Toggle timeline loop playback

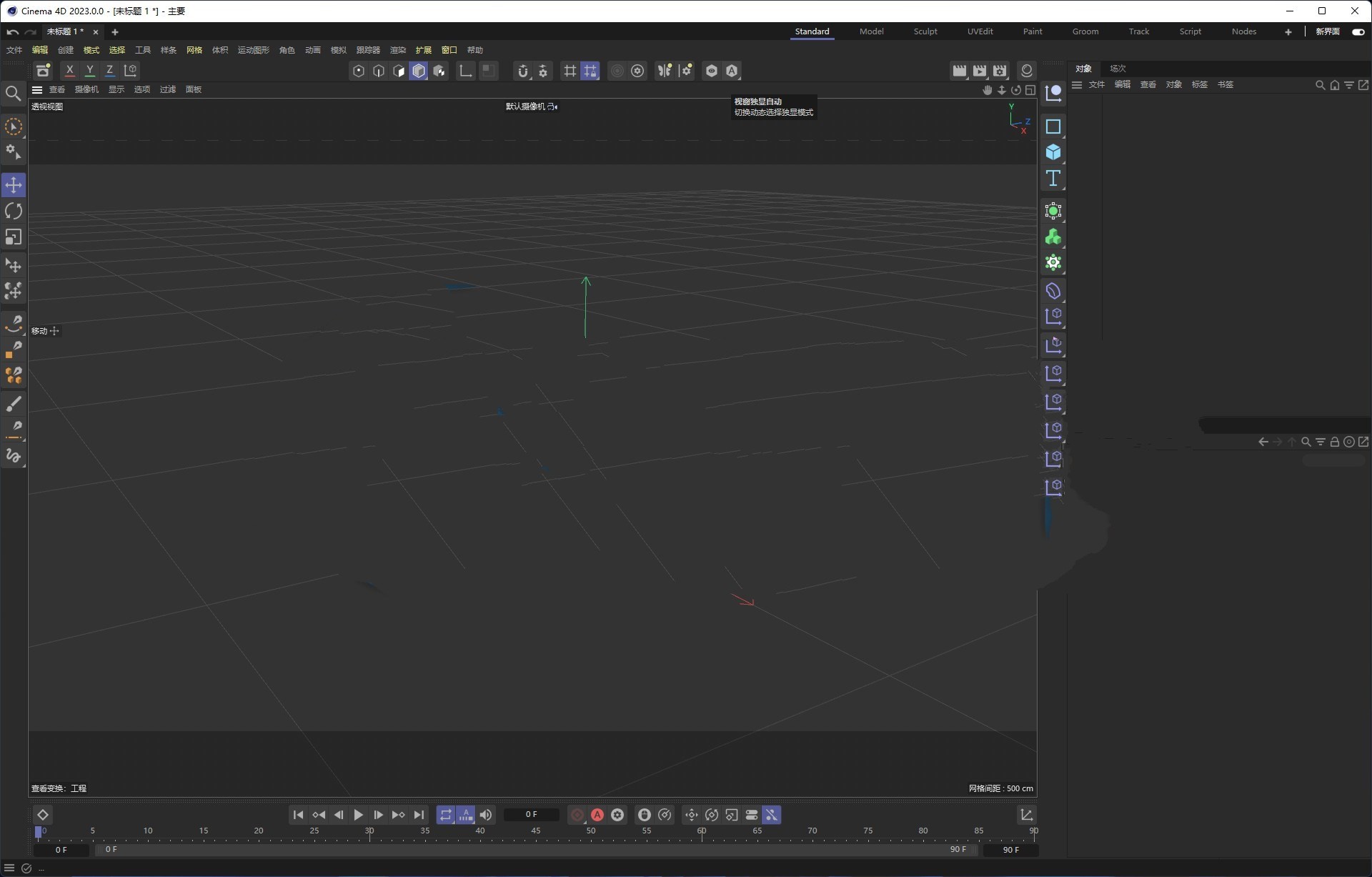(x=446, y=815)
